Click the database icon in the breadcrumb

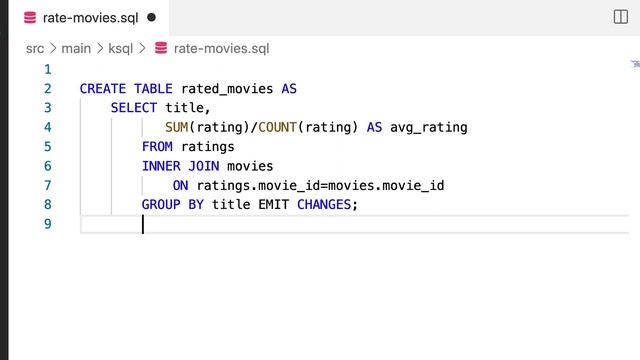161,48
